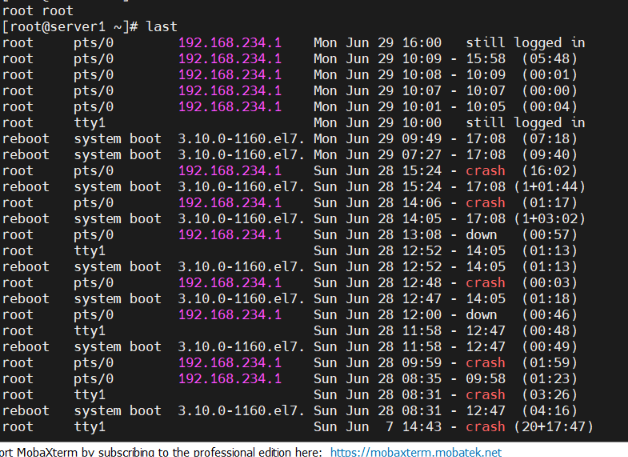Image resolution: width=628 pixels, height=457 pixels.
Task: Click kernel '3.10.0-1160.el7.' on the 09:49 reboot row
Action: [x=241, y=139]
